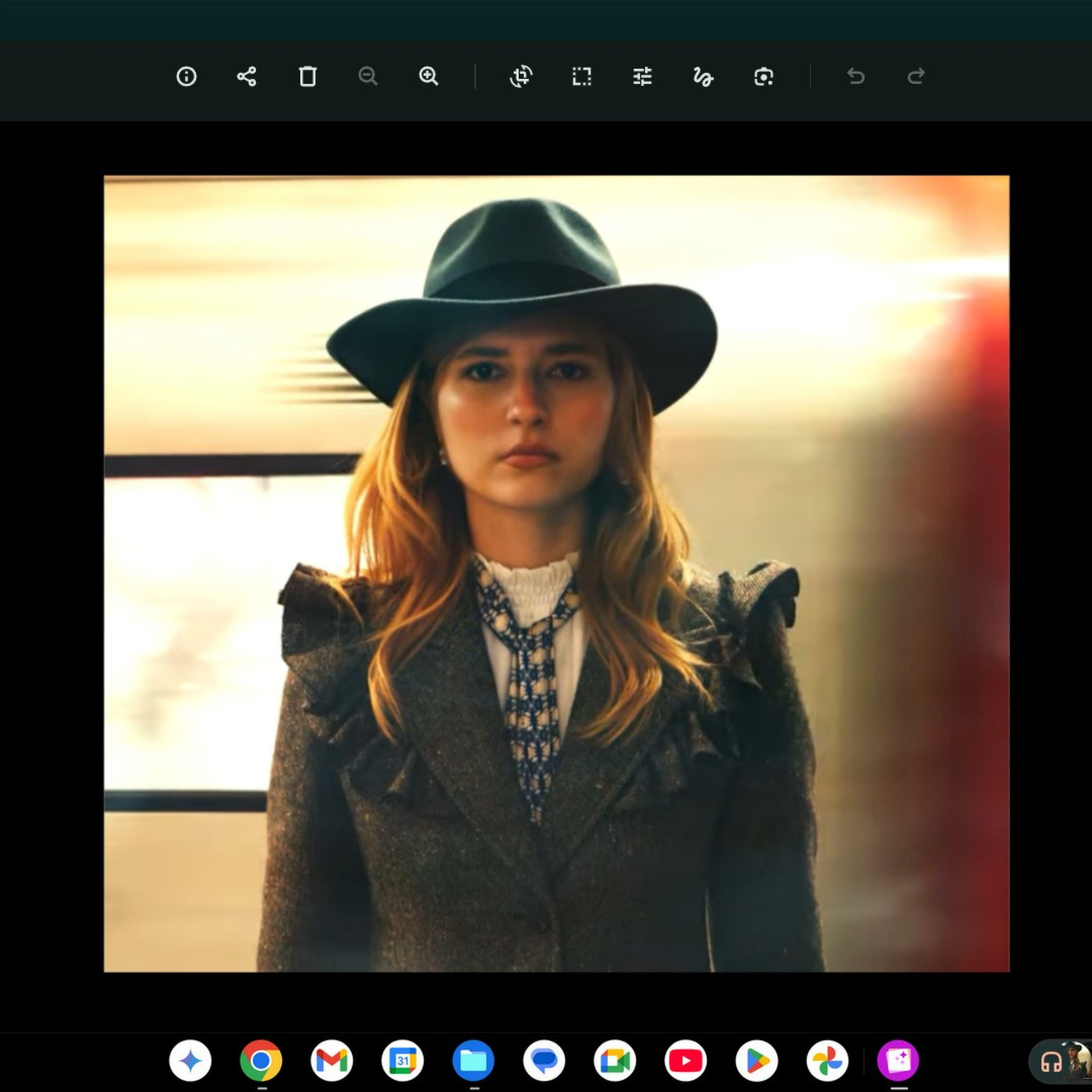The width and height of the screenshot is (1092, 1092).
Task: Open the Gemini assistant launcher icon
Action: tap(190, 1061)
